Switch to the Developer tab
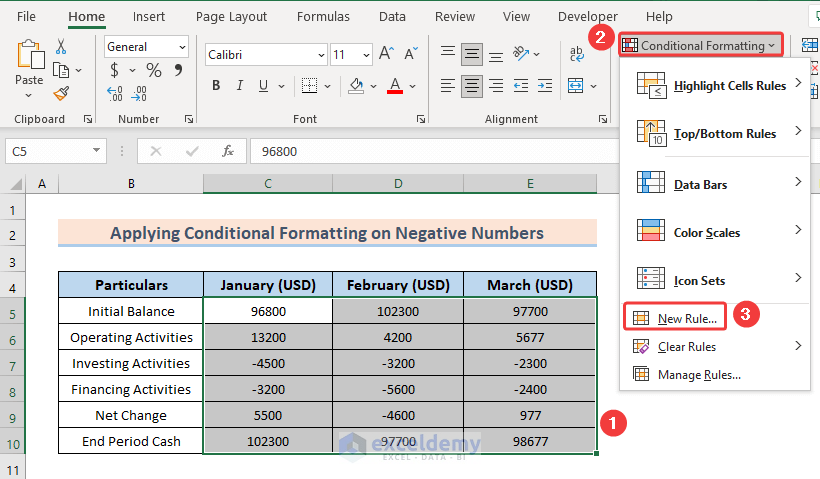The height and width of the screenshot is (479, 820). point(588,17)
